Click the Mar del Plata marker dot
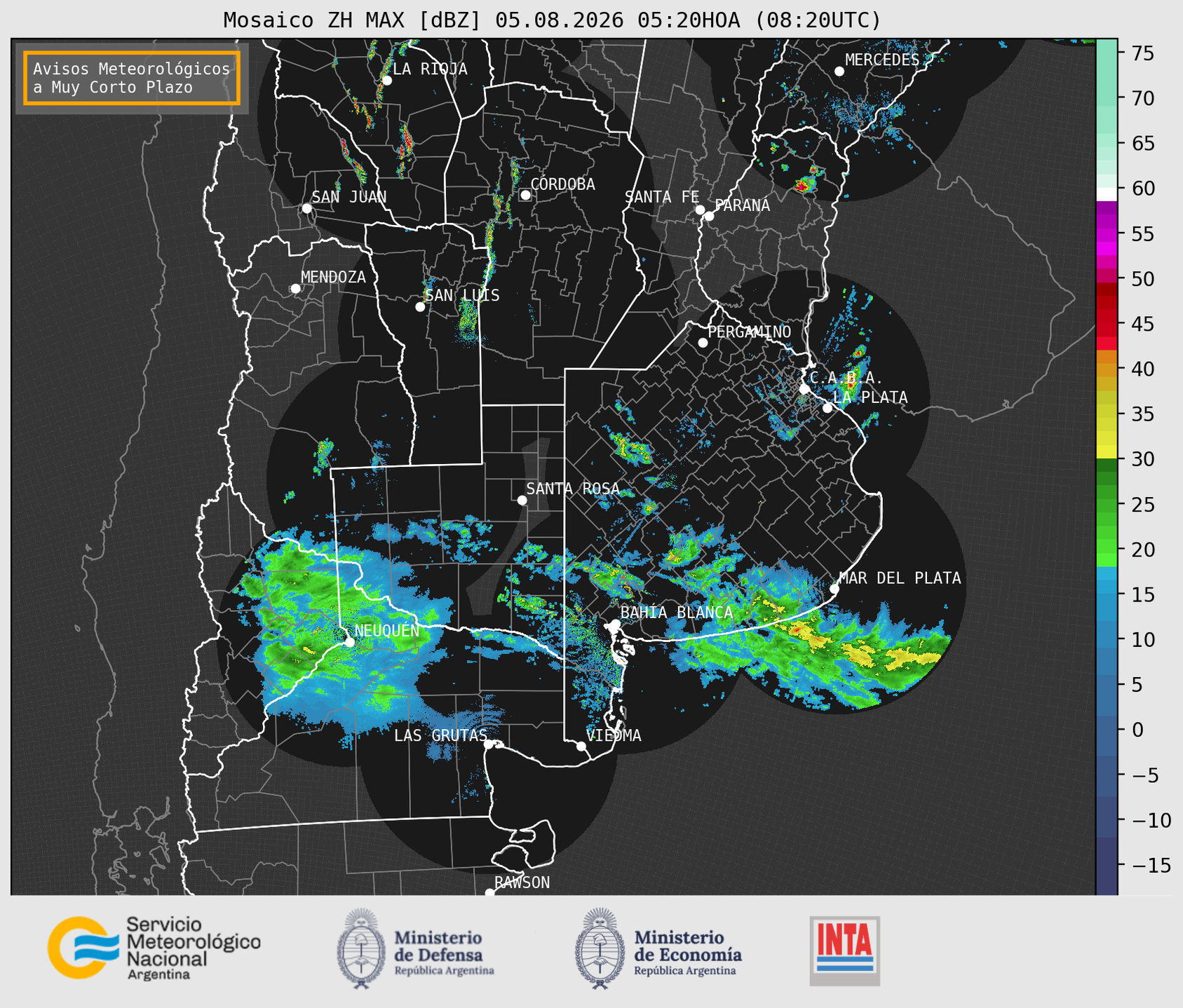The width and height of the screenshot is (1183, 1008). coord(834,588)
